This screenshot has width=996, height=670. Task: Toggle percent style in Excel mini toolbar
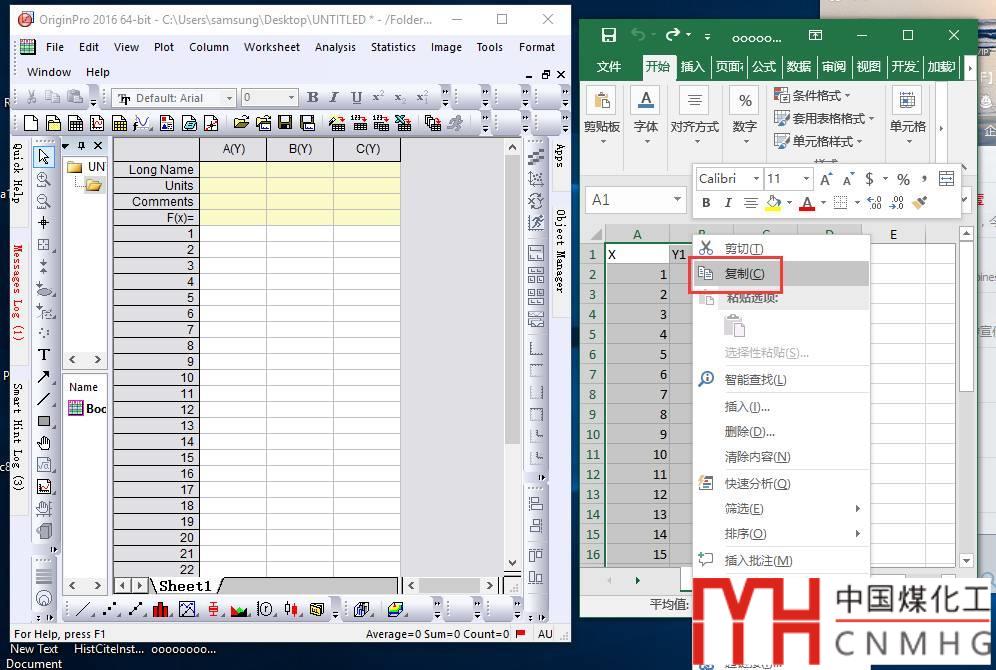coord(903,179)
